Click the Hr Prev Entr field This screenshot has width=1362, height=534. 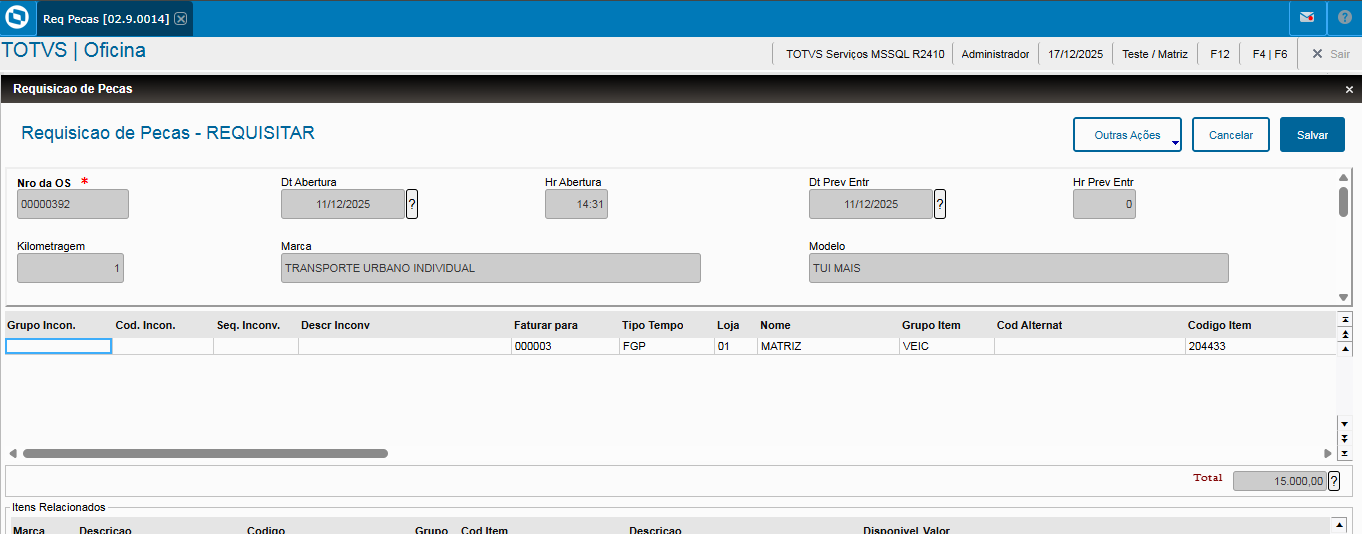pyautogui.click(x=1104, y=204)
